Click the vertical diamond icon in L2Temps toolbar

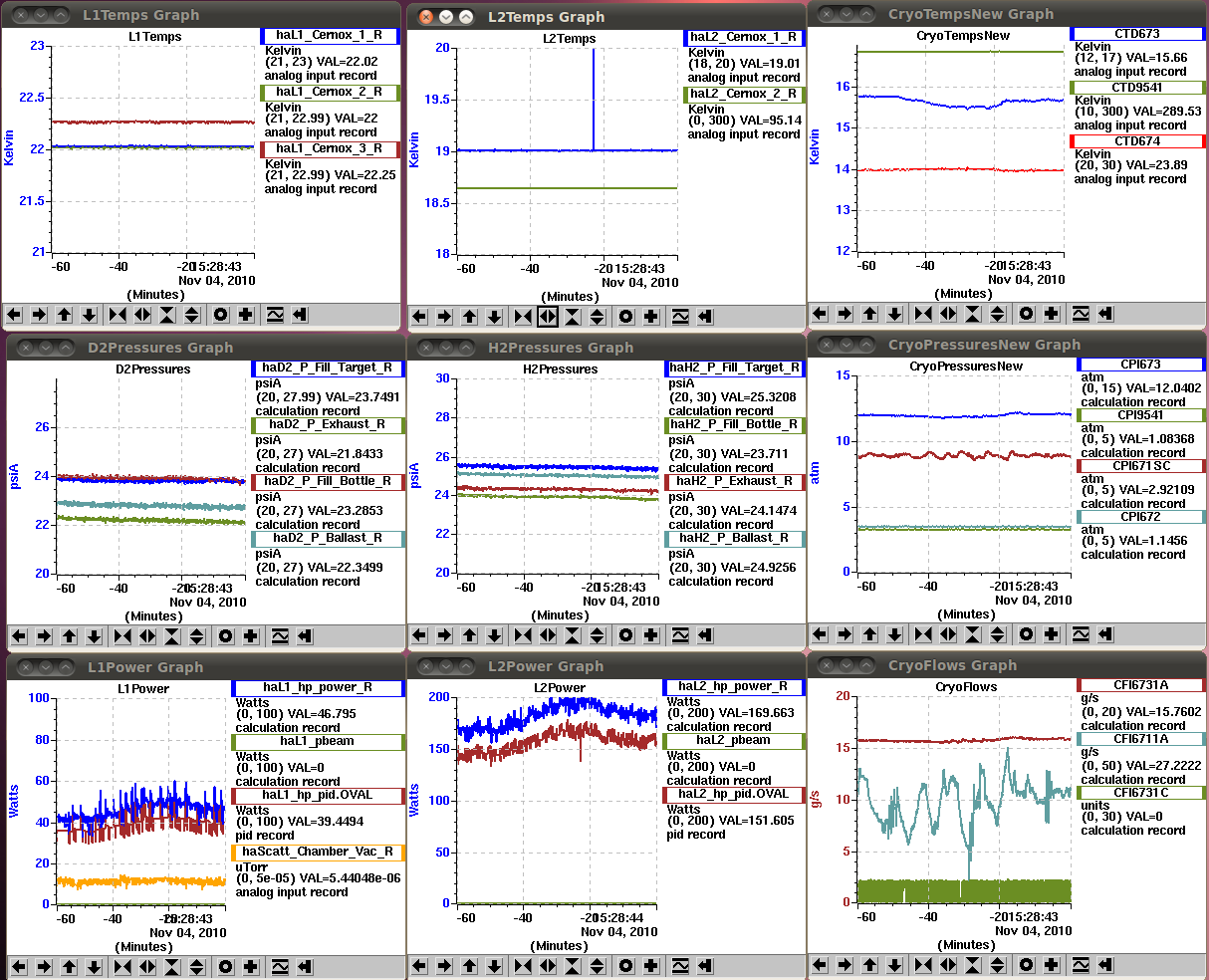click(598, 317)
